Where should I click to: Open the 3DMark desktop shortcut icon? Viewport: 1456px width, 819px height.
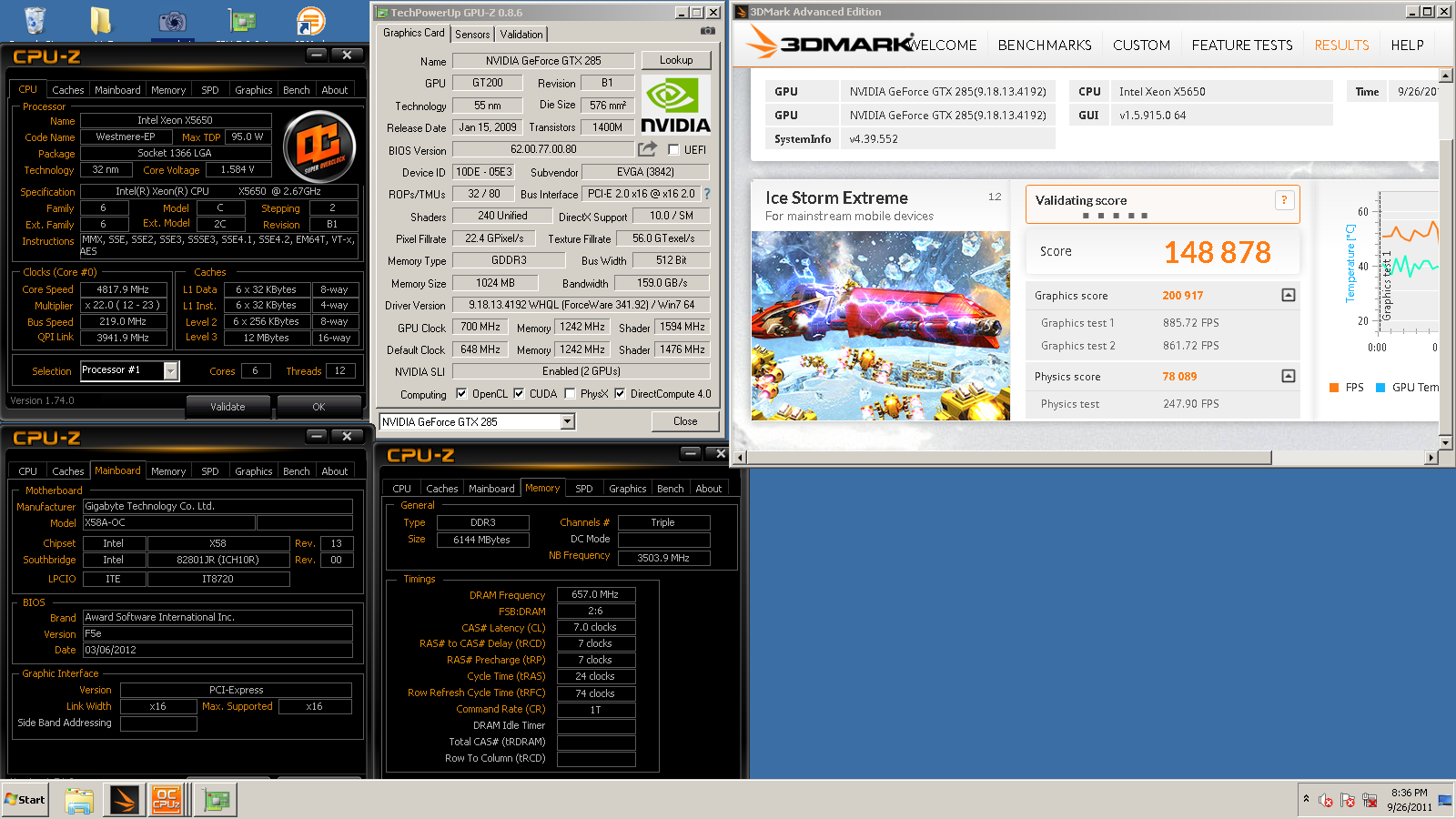(310, 21)
